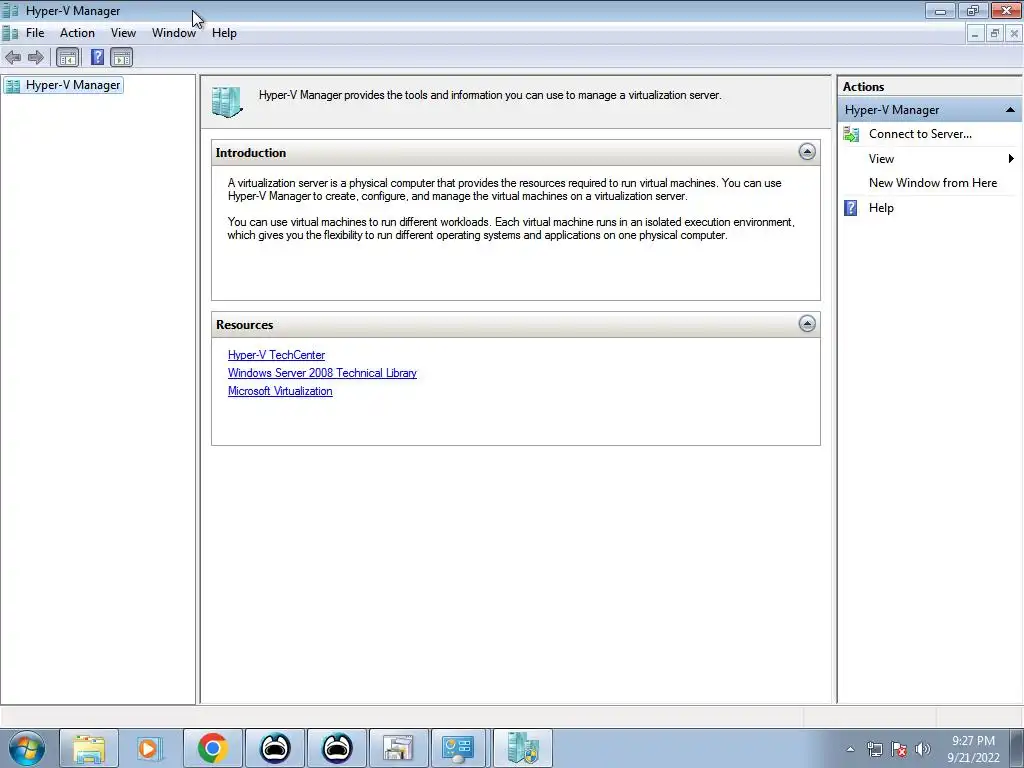Click the network icon in the system tray

click(x=874, y=749)
